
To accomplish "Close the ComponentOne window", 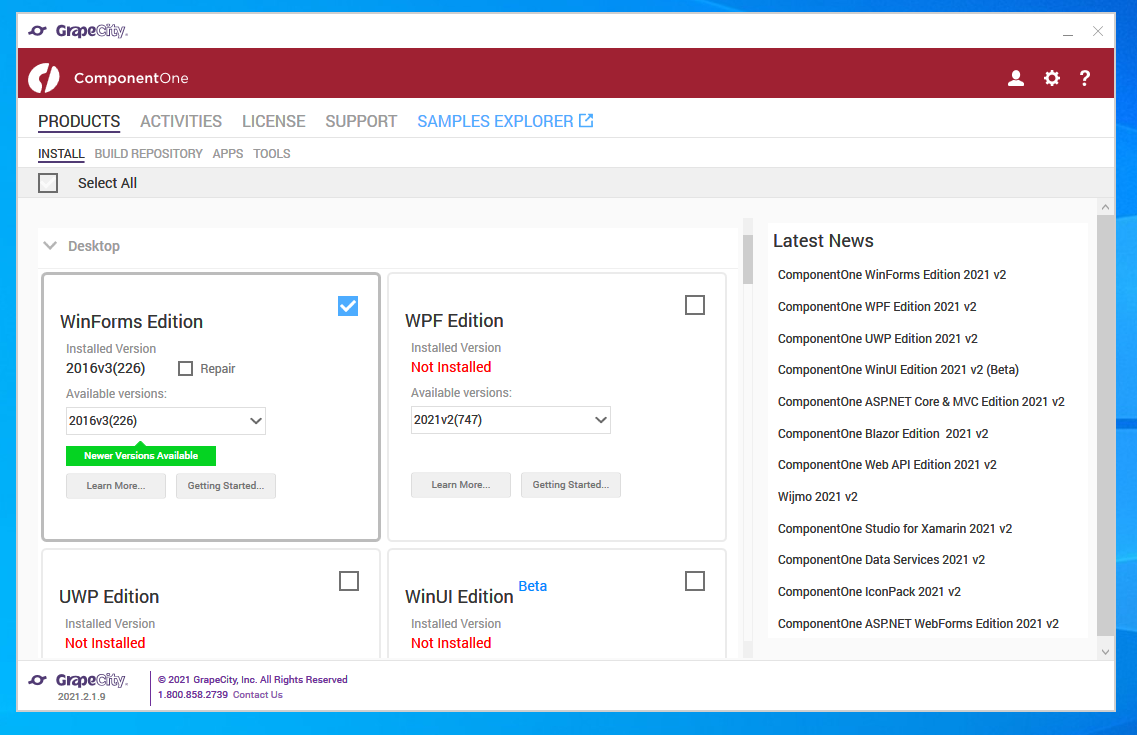I will coord(1098,31).
